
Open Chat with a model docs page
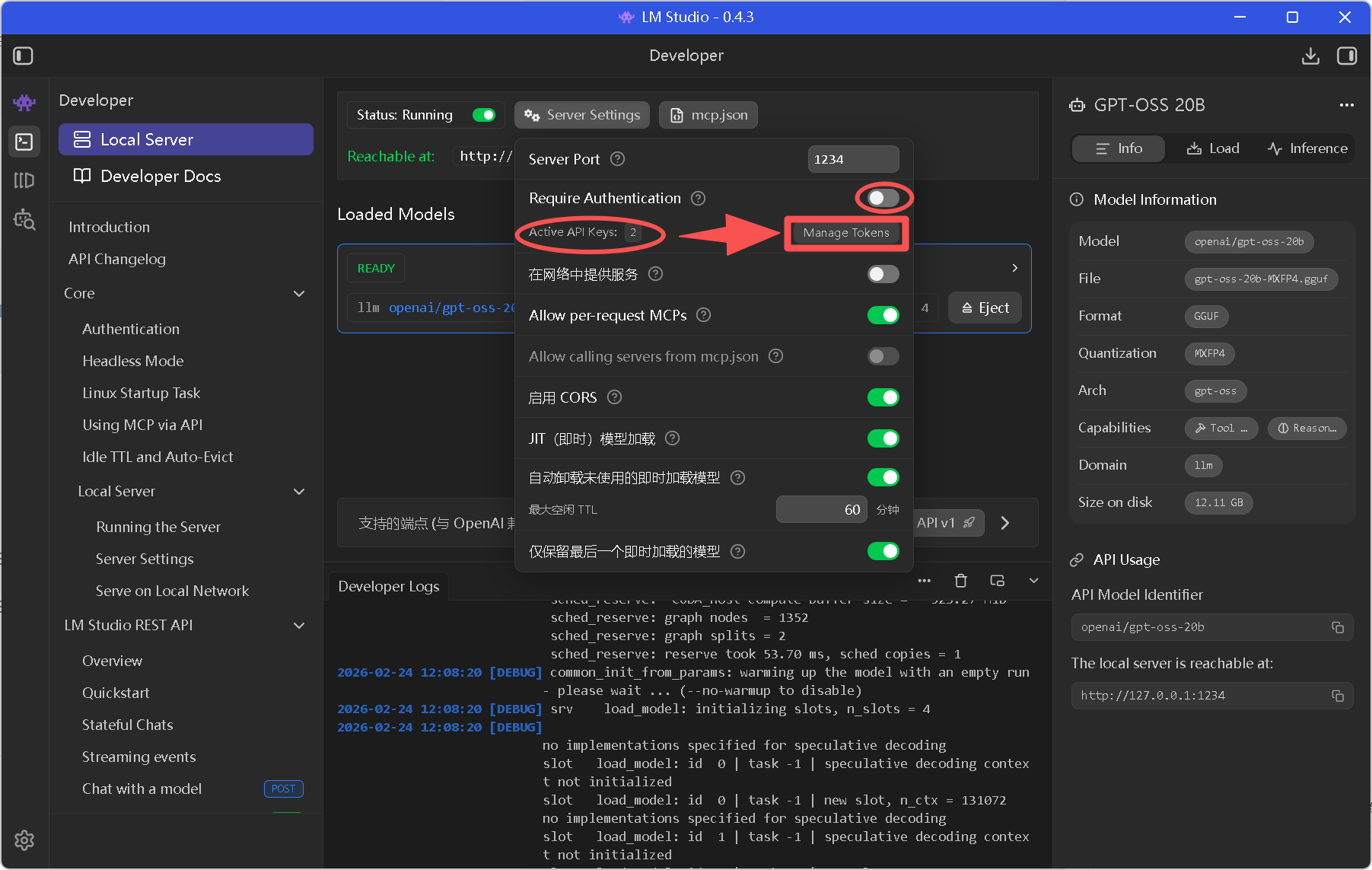142,789
